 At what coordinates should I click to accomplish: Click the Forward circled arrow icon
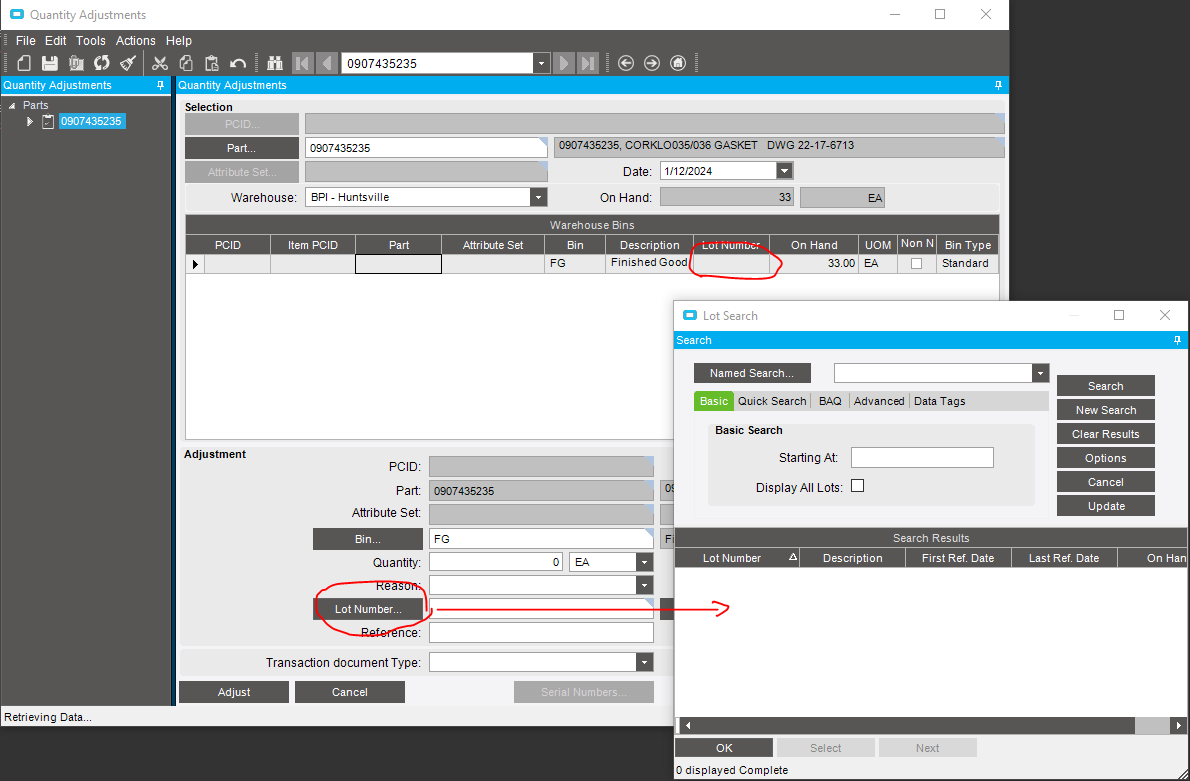(652, 63)
